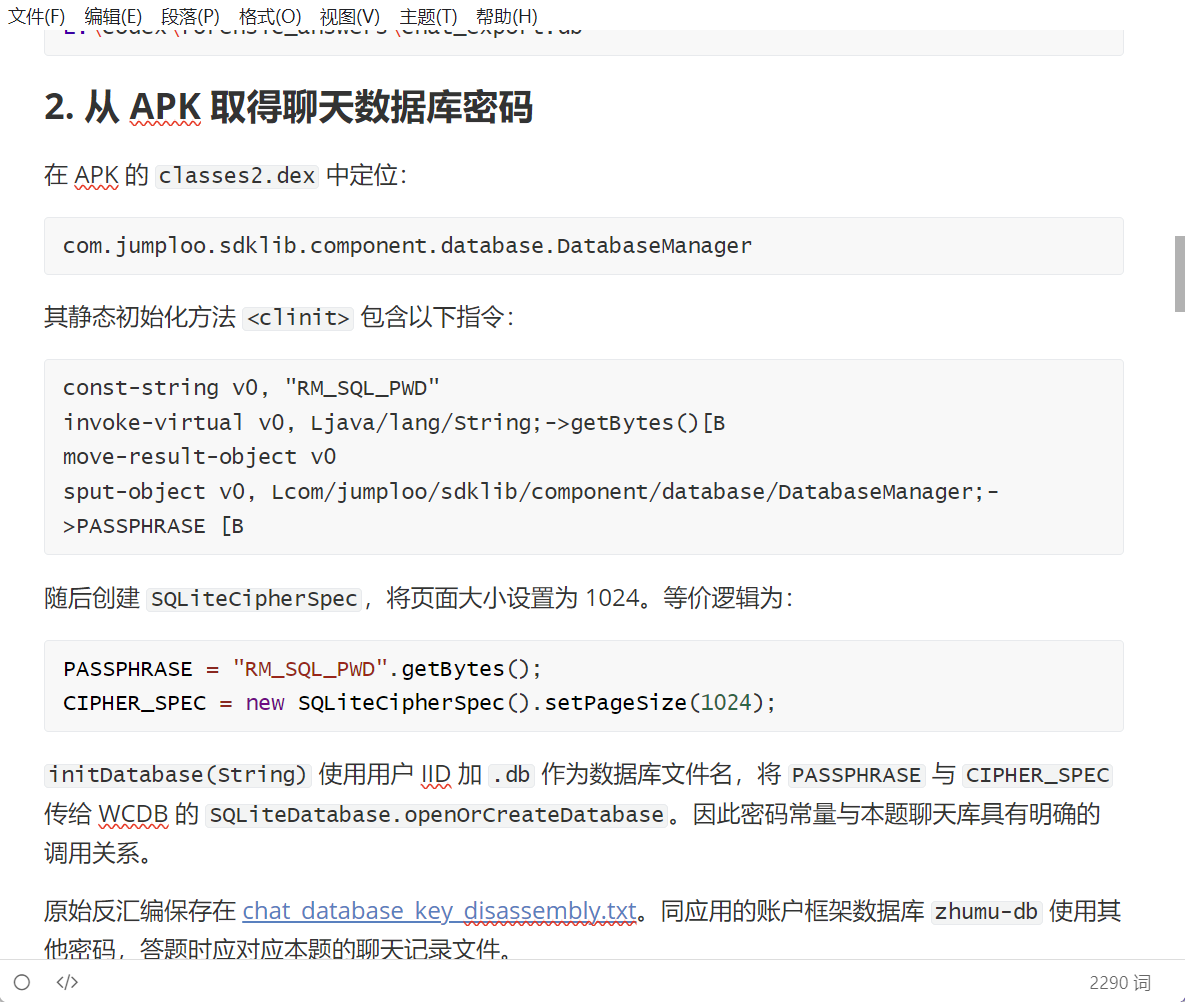
Task: Open the 文件(F) menu
Action: pyautogui.click(x=36, y=16)
